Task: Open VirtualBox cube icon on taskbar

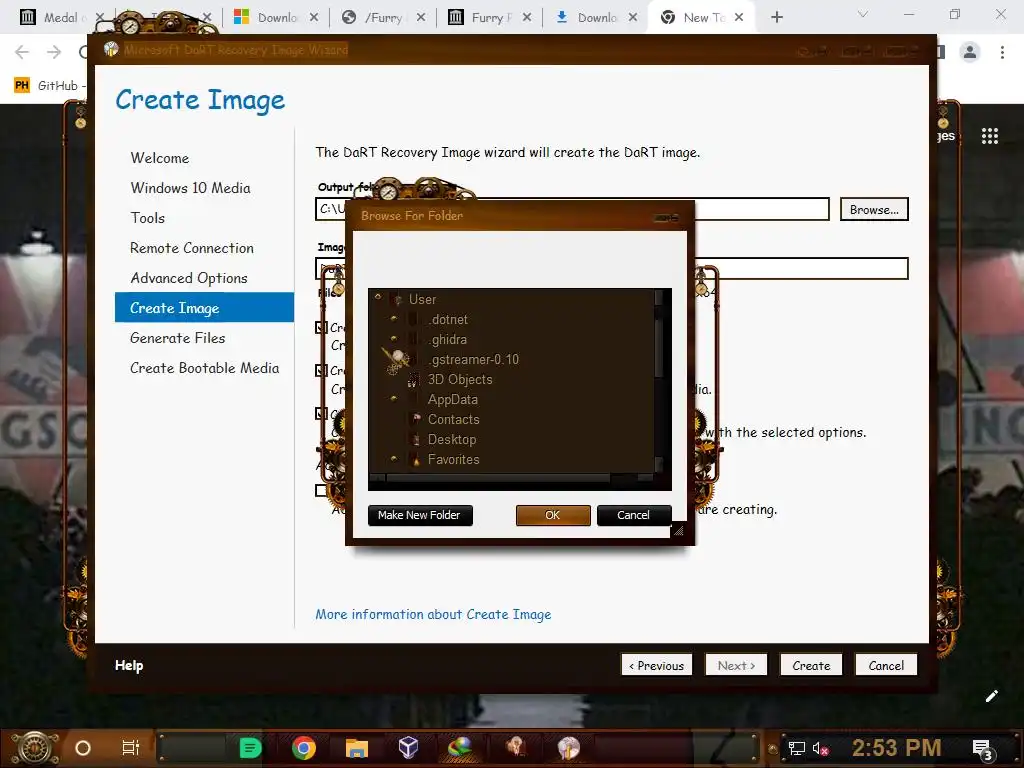Action: pos(408,747)
